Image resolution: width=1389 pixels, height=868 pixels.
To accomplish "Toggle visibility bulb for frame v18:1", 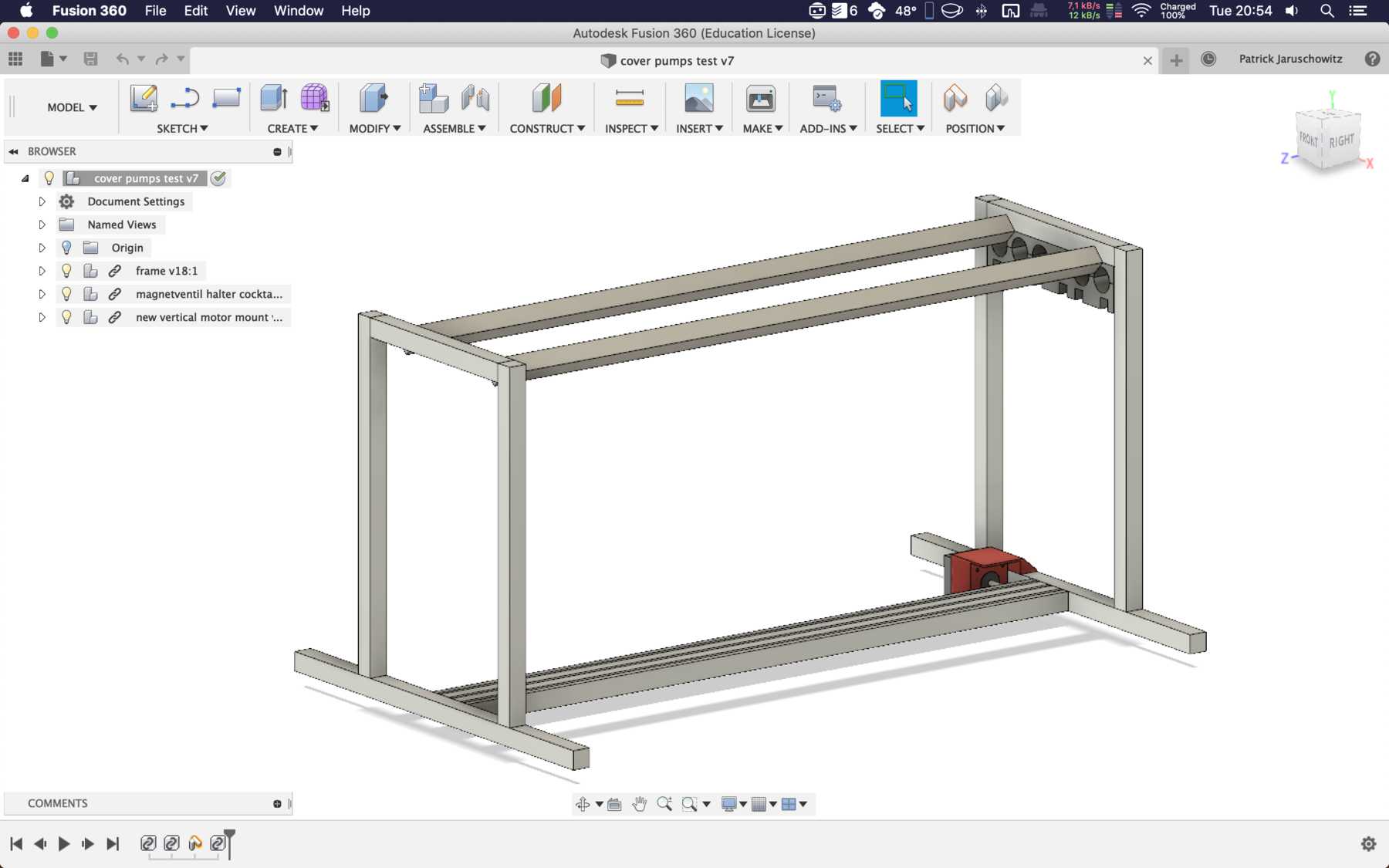I will coord(66,271).
